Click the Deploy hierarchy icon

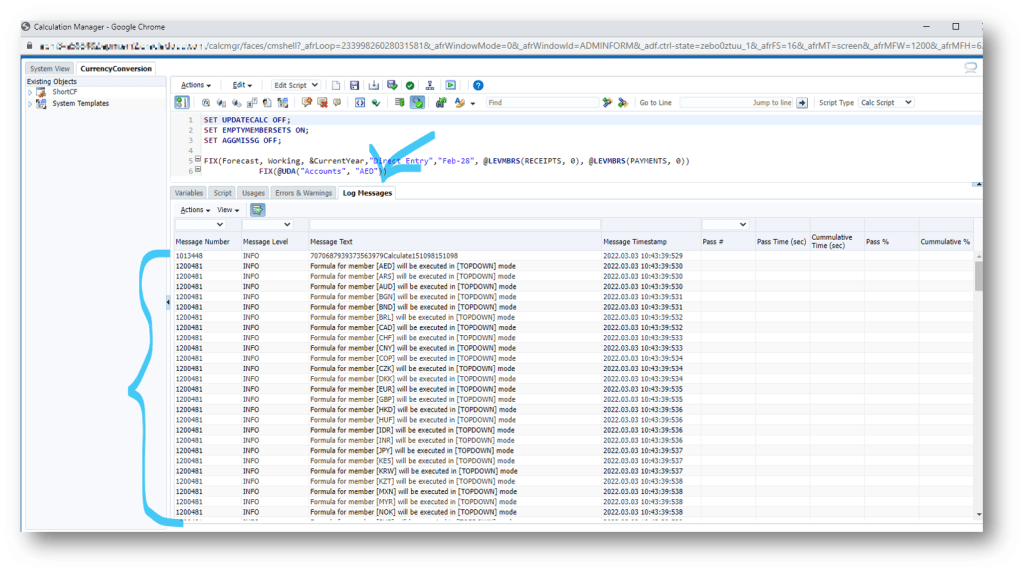point(429,85)
